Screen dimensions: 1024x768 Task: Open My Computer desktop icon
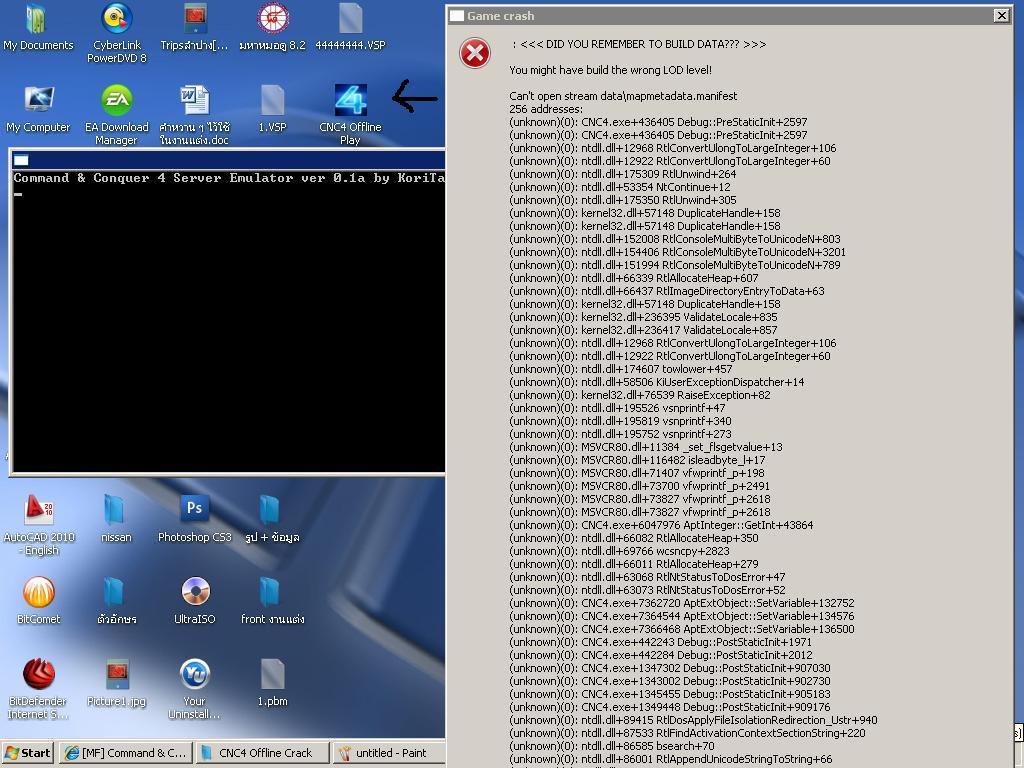pyautogui.click(x=38, y=109)
